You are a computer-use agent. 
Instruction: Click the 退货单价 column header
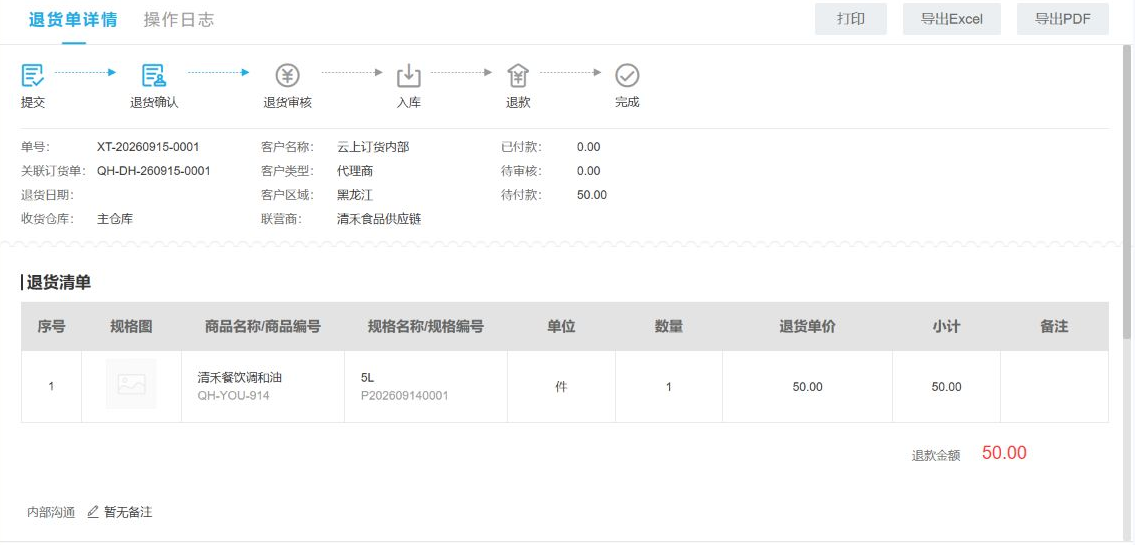(x=807, y=326)
